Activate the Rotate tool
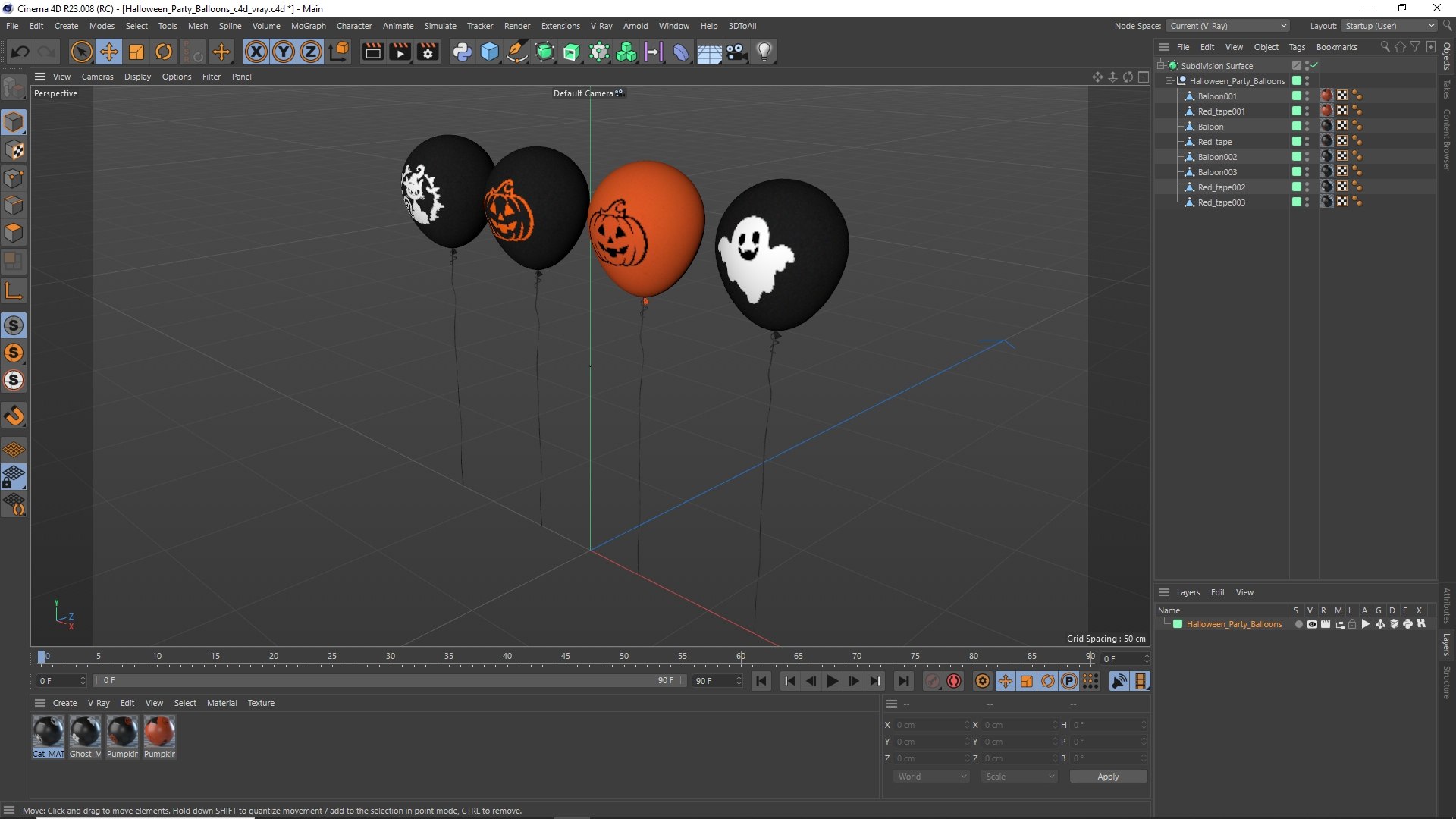1456x819 pixels. pyautogui.click(x=164, y=52)
